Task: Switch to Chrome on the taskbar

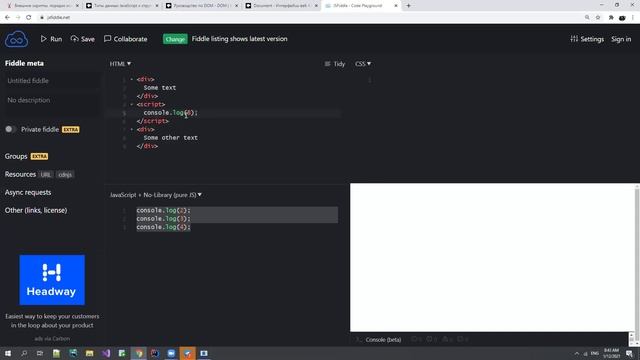Action: [x=139, y=353]
